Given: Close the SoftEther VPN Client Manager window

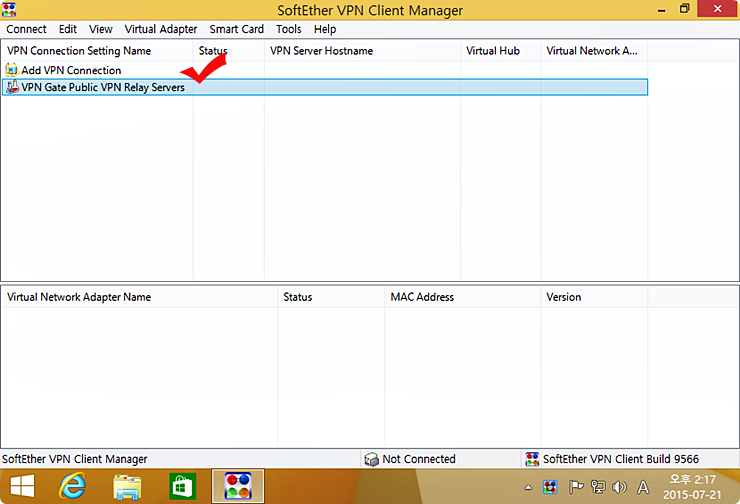Looking at the screenshot, I should (x=717, y=9).
